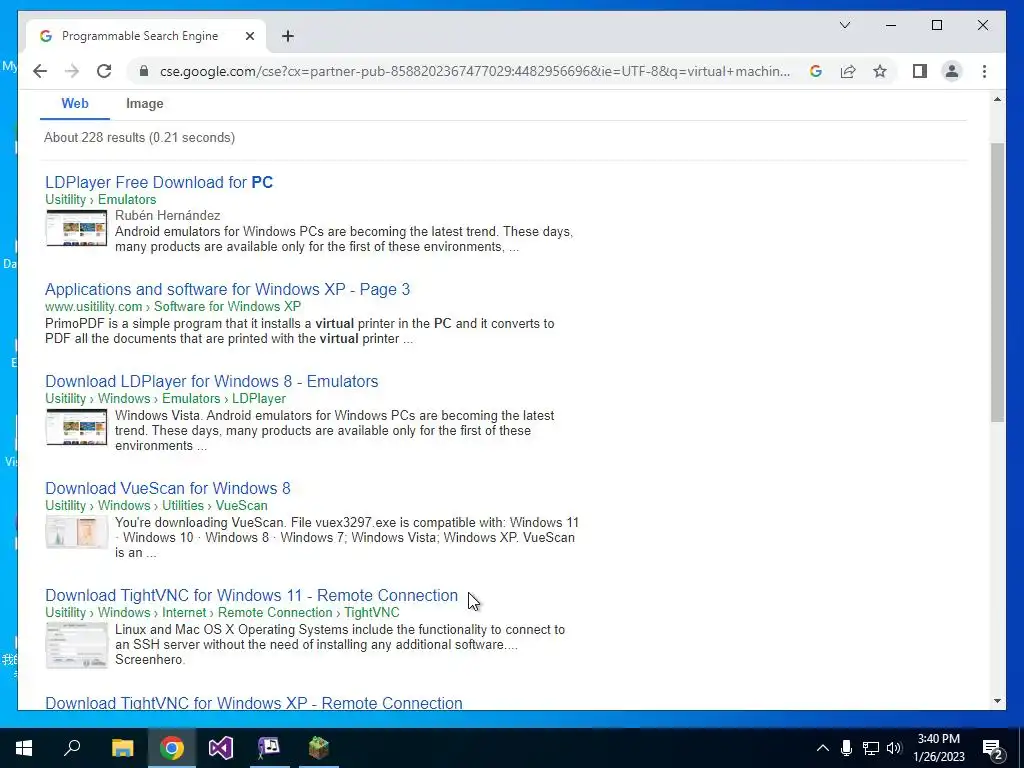
Task: Show hidden system tray icons
Action: click(823, 748)
